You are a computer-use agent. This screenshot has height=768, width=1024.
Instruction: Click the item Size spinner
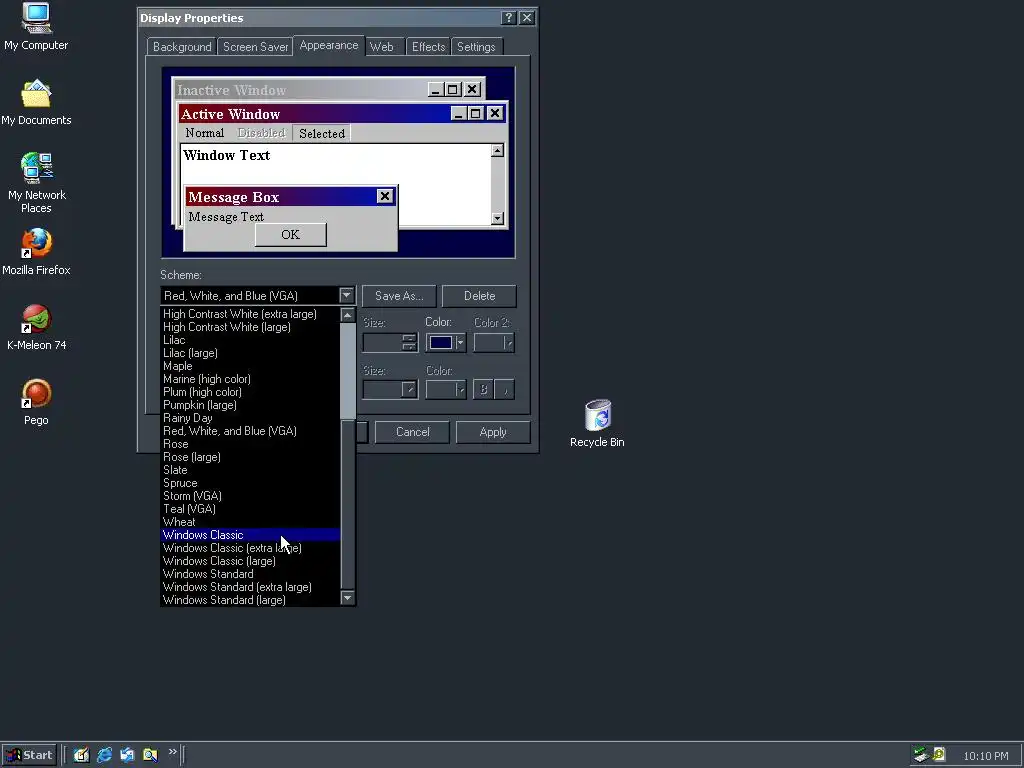(x=409, y=343)
